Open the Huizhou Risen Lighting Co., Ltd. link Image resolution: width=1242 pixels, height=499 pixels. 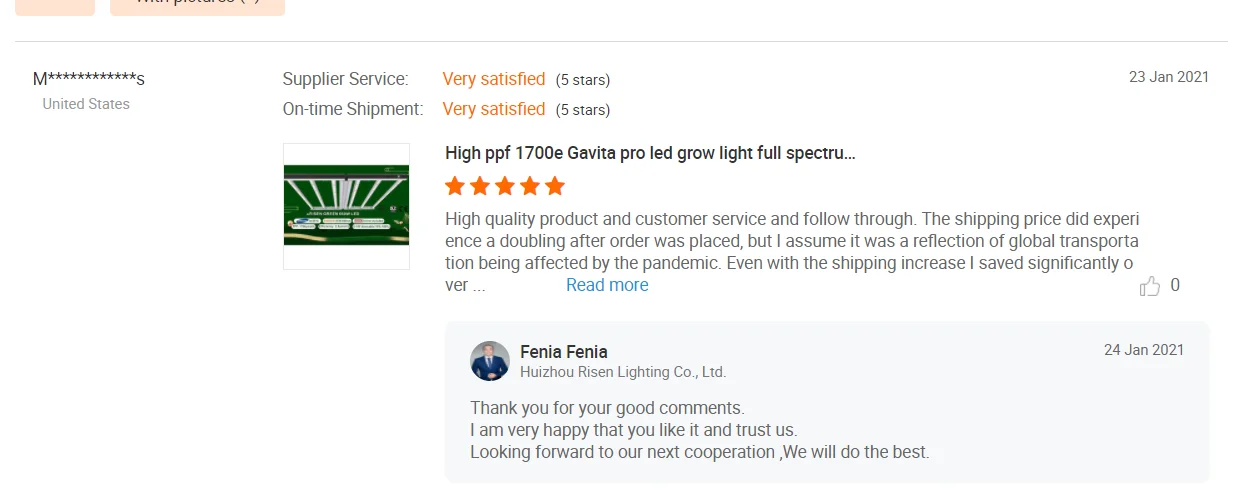[622, 372]
